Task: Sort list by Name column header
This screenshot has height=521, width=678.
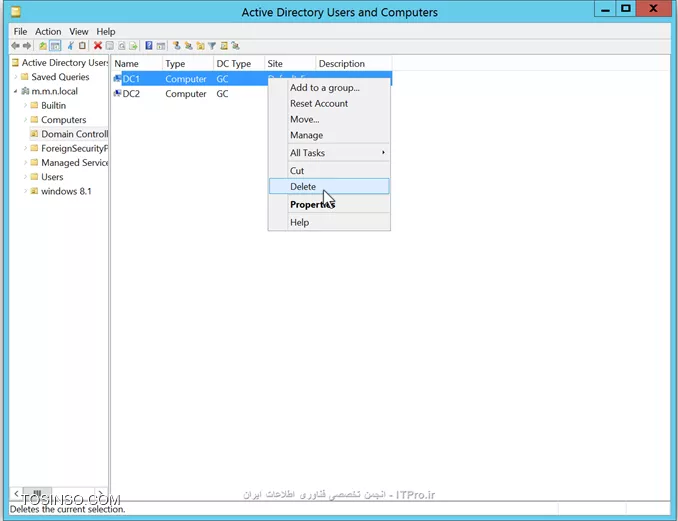Action: (x=137, y=64)
